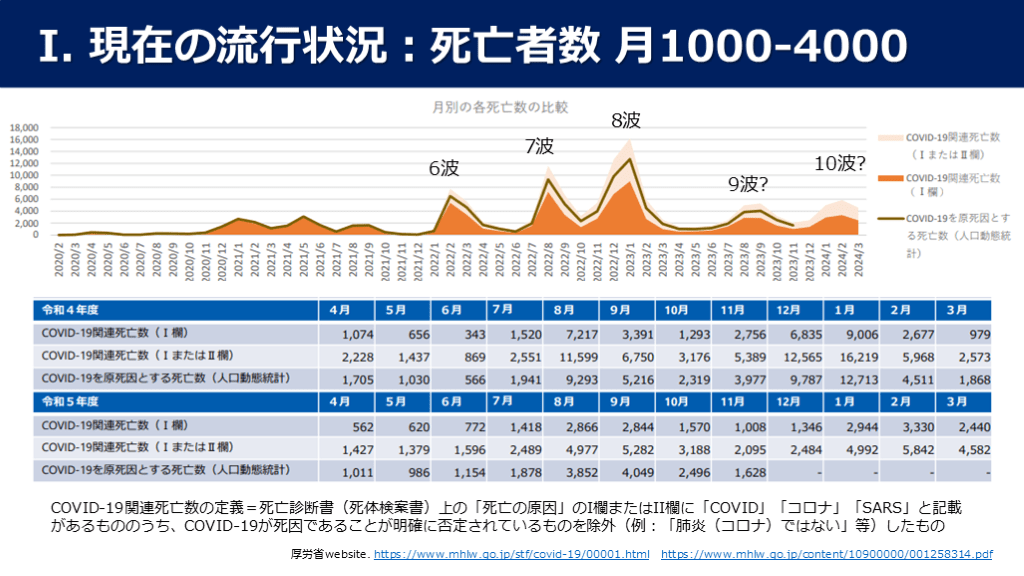Click the orange legend swatch for I欄 deaths
The image size is (1024, 576).
point(886,177)
